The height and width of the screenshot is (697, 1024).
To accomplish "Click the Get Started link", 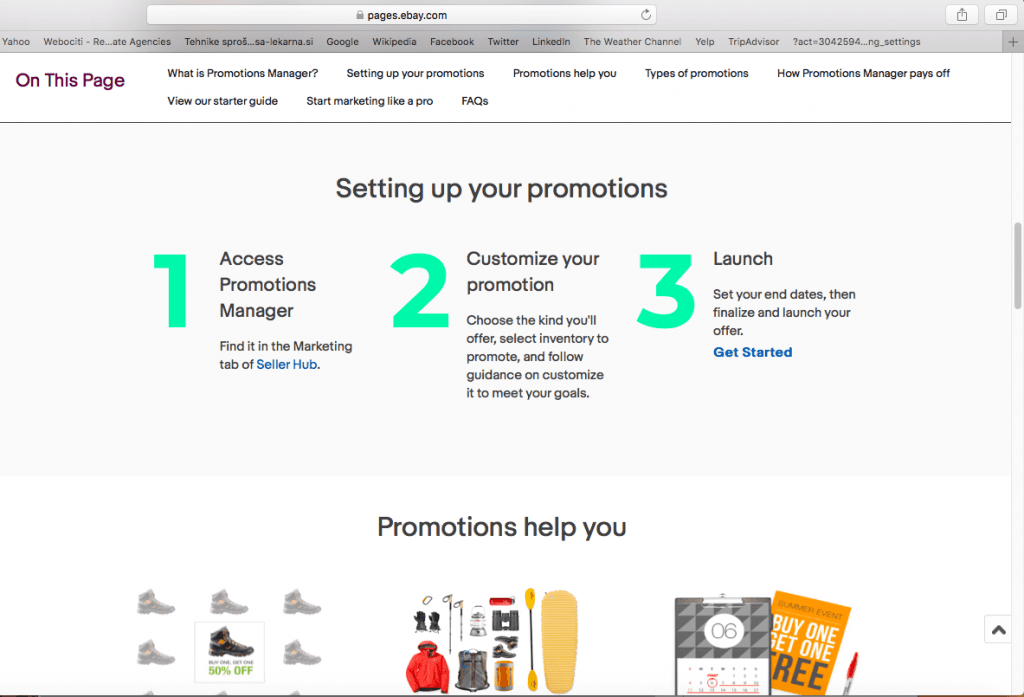I will coord(752,352).
